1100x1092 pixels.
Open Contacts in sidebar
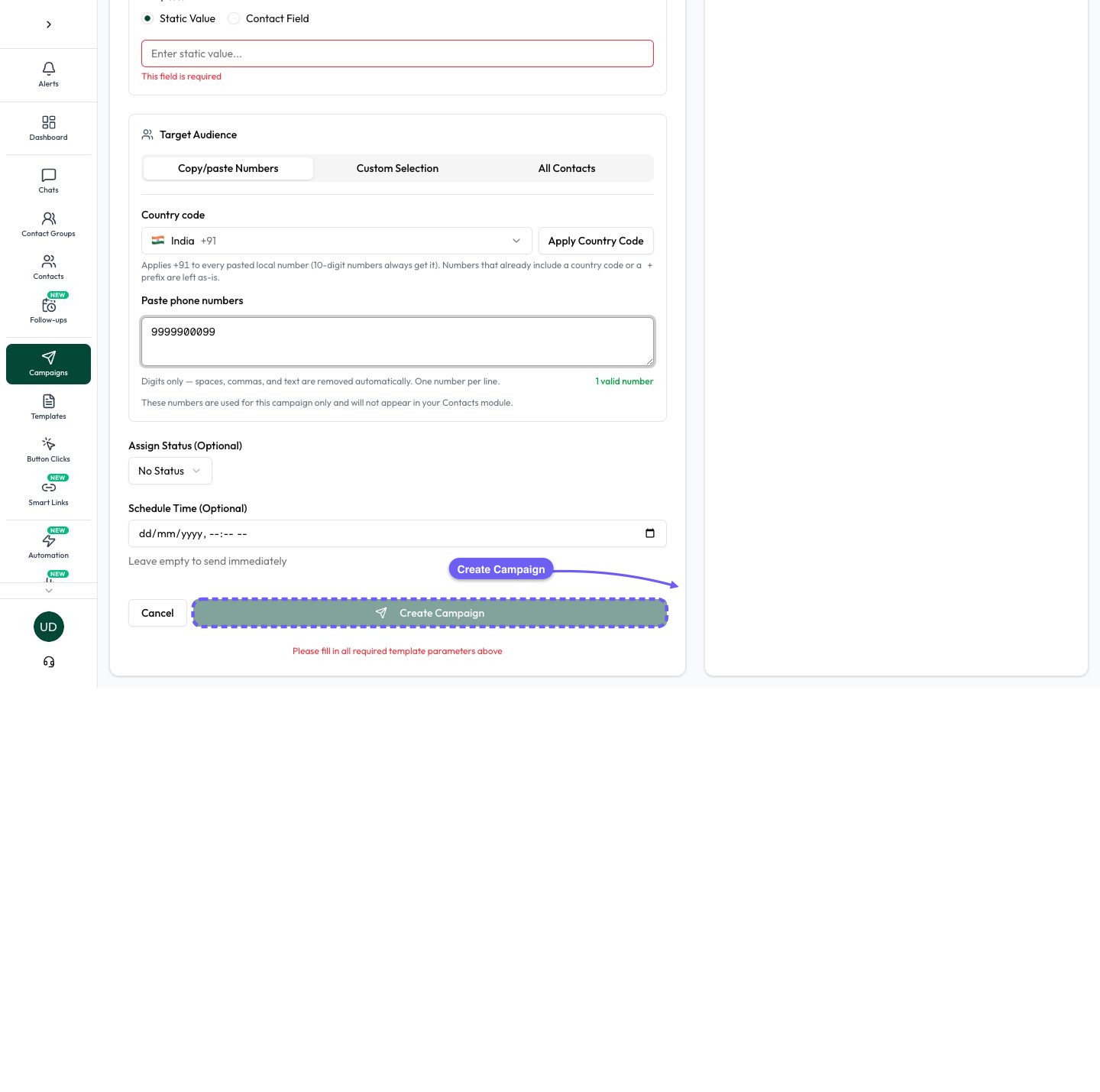48,267
